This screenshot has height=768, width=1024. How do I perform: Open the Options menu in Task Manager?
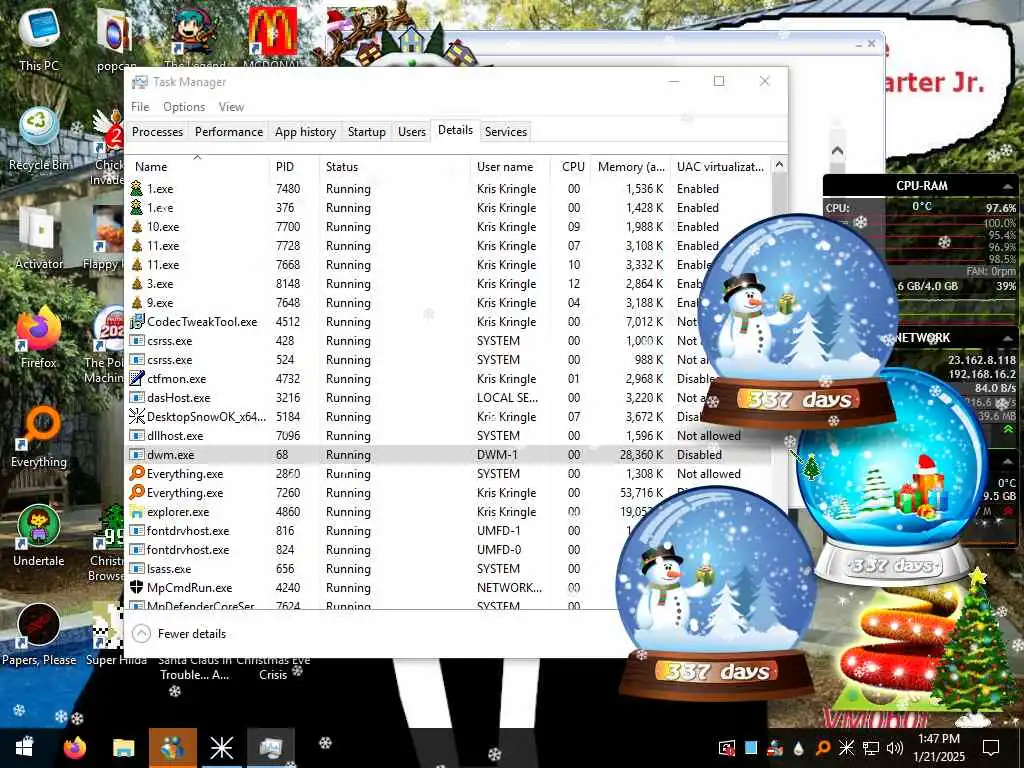[x=184, y=106]
